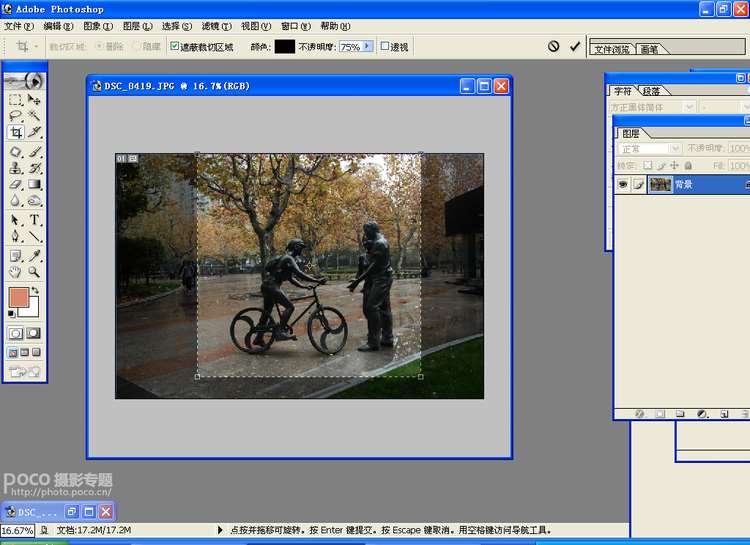
Task: Open the 视图 menu
Action: [x=255, y=26]
